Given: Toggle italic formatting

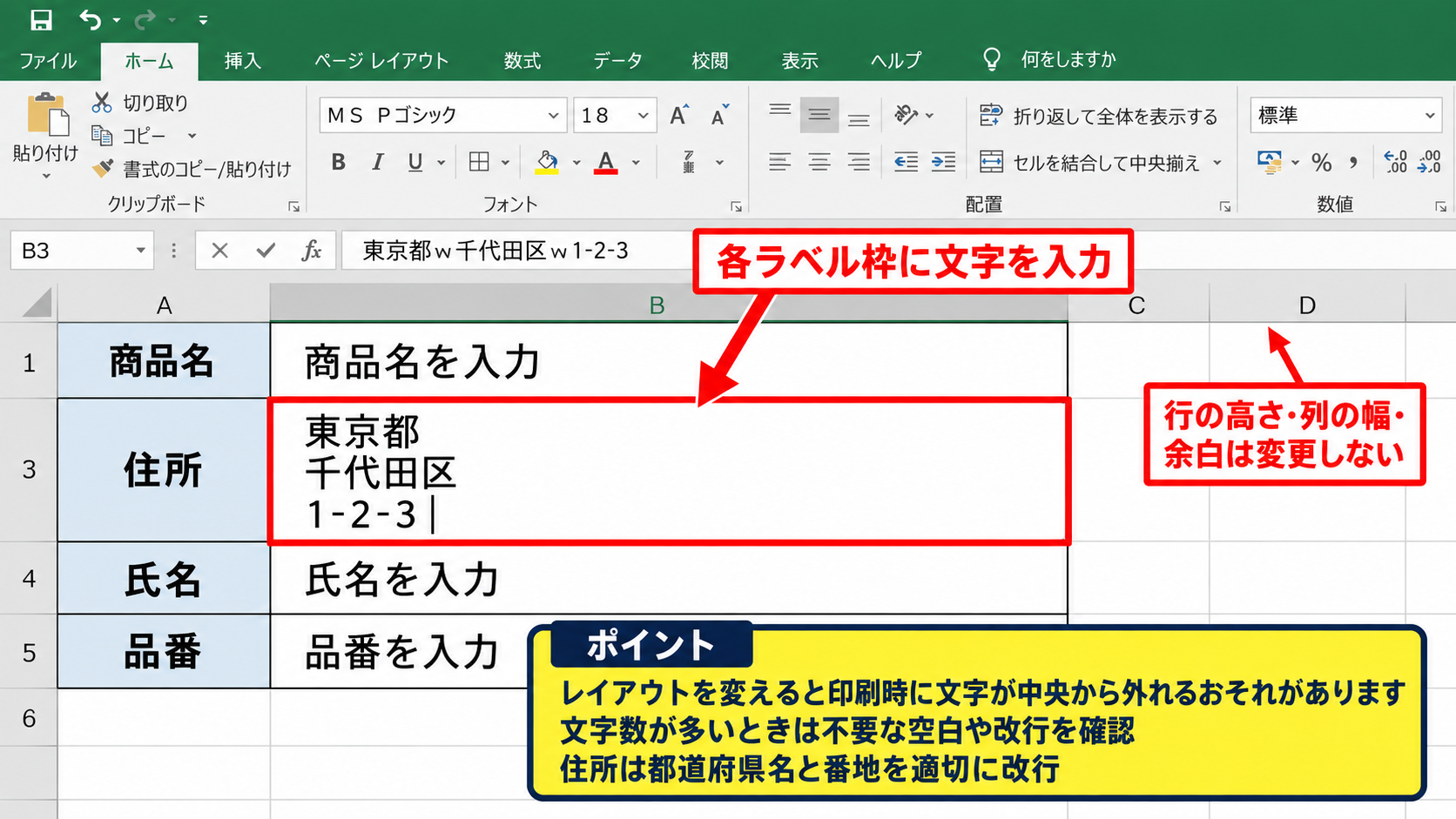Looking at the screenshot, I should [377, 162].
